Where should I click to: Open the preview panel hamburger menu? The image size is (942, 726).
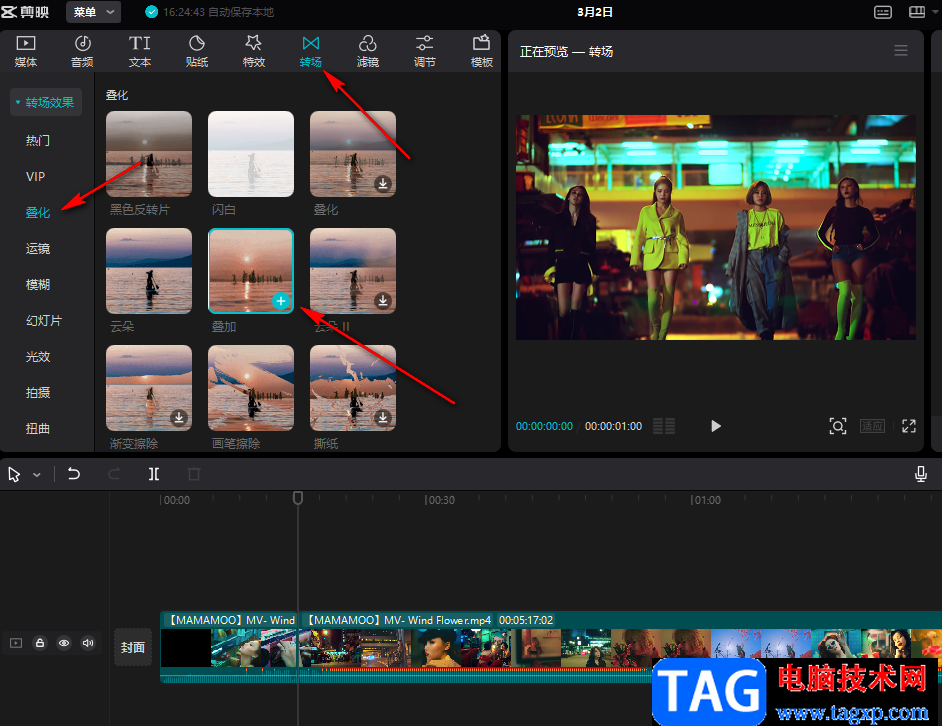pos(901,51)
